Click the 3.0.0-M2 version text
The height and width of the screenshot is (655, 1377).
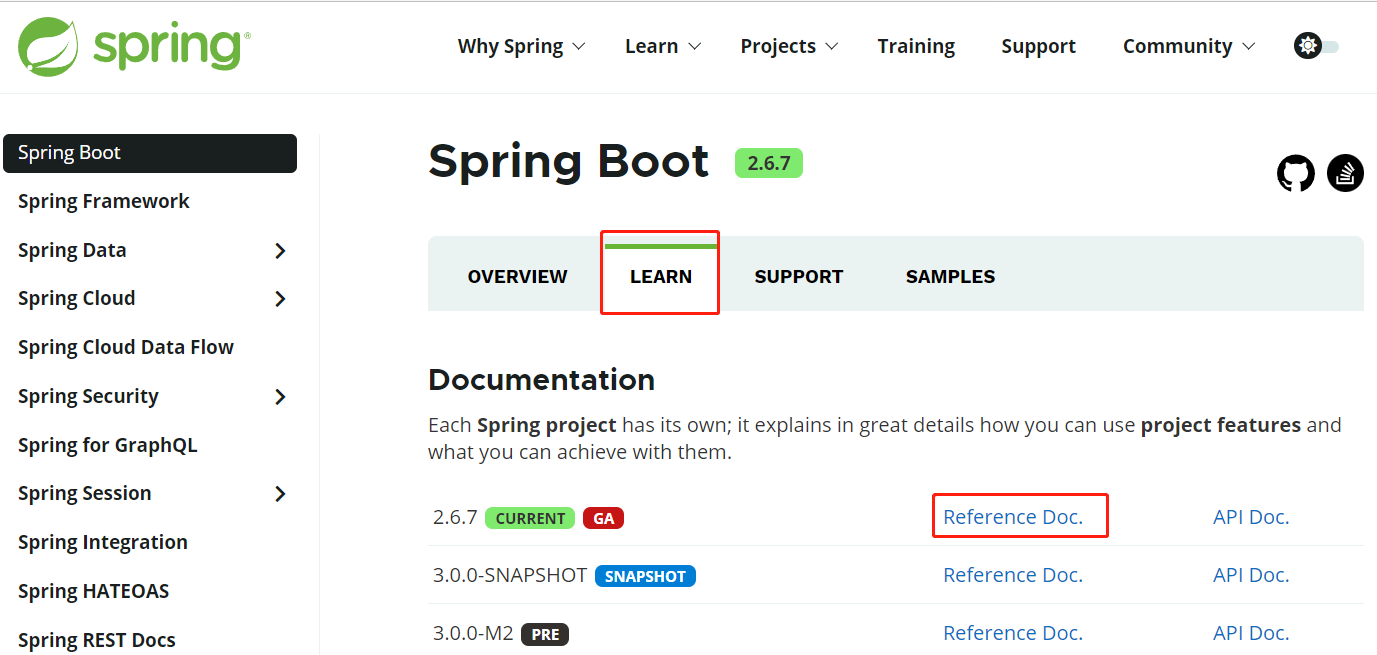(x=473, y=633)
